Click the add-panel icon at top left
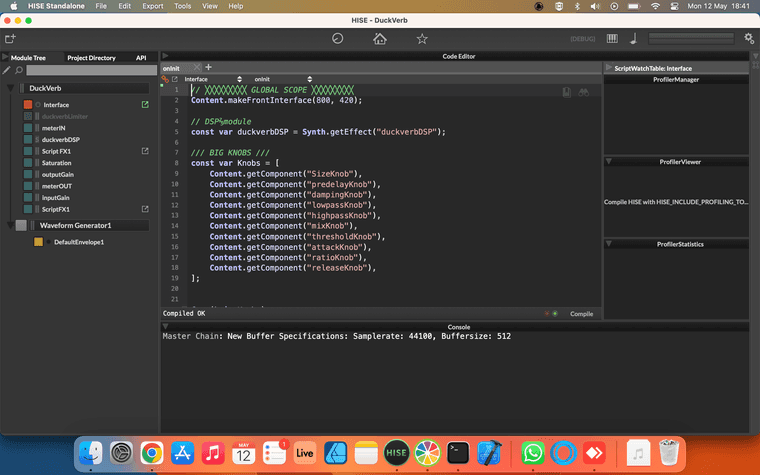The width and height of the screenshot is (760, 475). click(10, 39)
